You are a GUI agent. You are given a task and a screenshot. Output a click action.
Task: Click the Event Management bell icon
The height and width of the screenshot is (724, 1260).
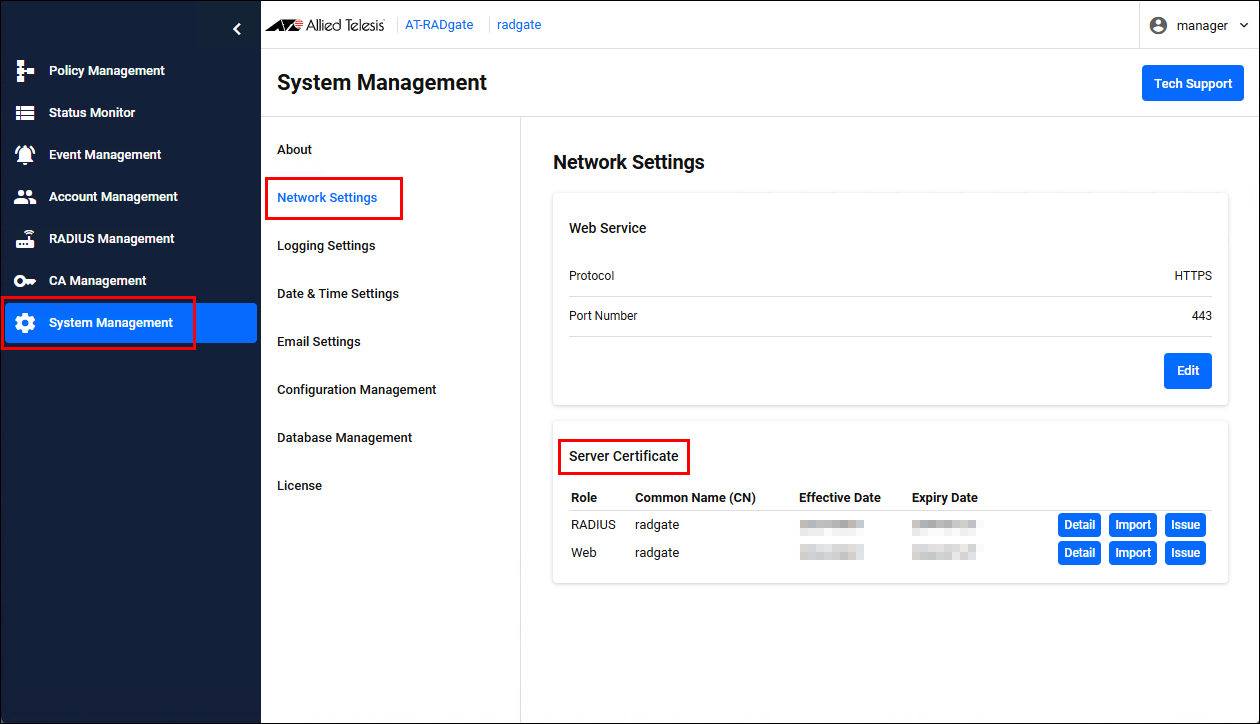(25, 155)
